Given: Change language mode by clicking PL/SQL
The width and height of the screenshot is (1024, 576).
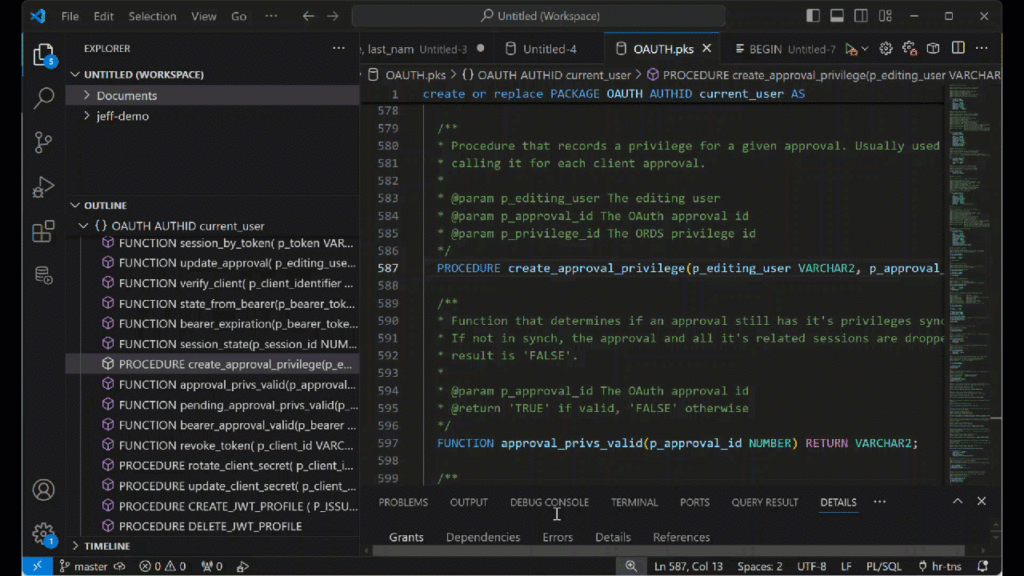Looking at the screenshot, I should (x=884, y=565).
